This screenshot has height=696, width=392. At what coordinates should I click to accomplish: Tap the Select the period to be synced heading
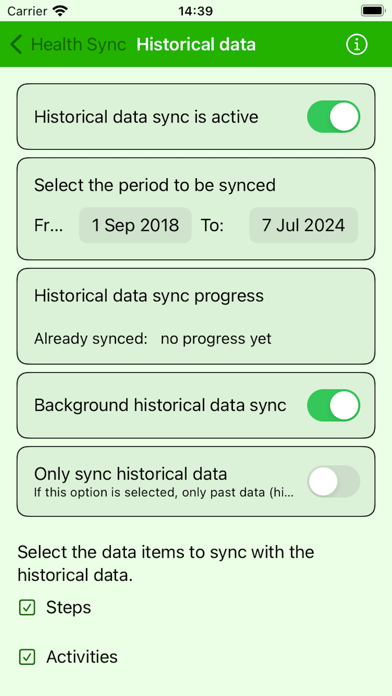pos(155,185)
